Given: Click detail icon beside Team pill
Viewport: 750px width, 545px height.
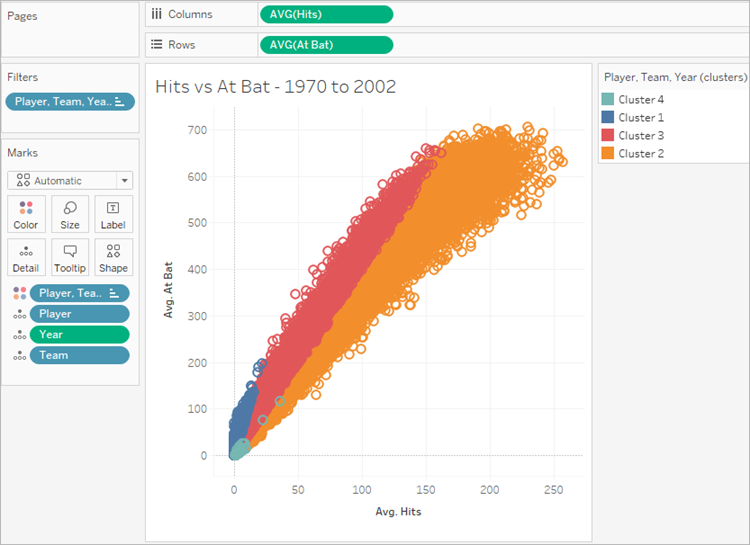Looking at the screenshot, I should click(20, 356).
